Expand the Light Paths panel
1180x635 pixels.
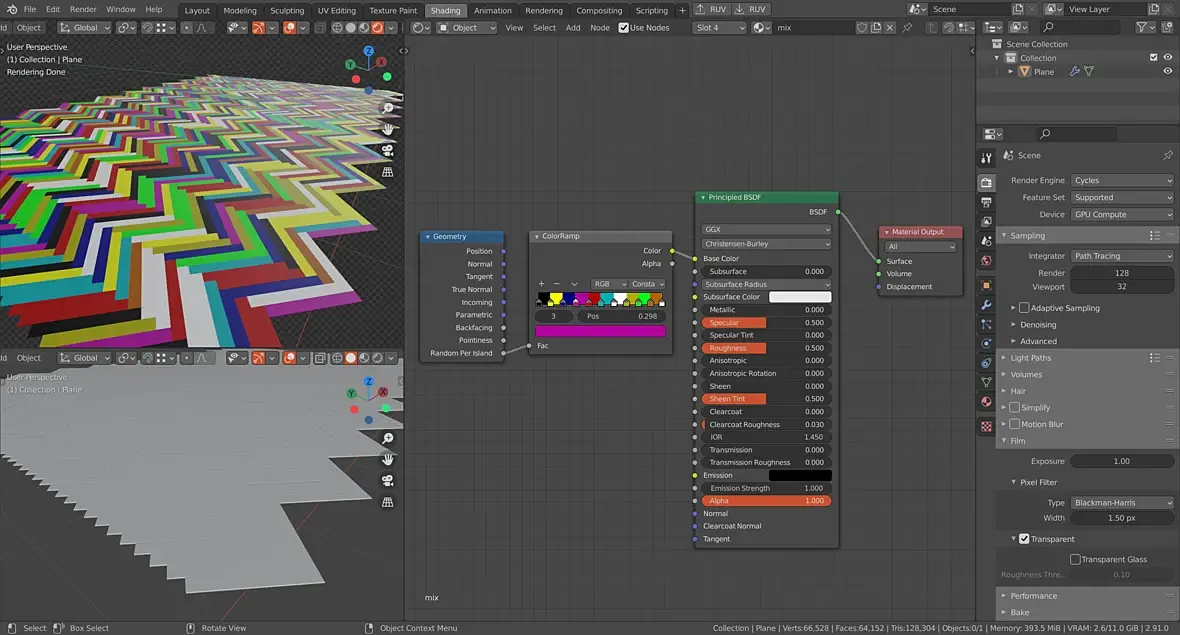click(1030, 358)
